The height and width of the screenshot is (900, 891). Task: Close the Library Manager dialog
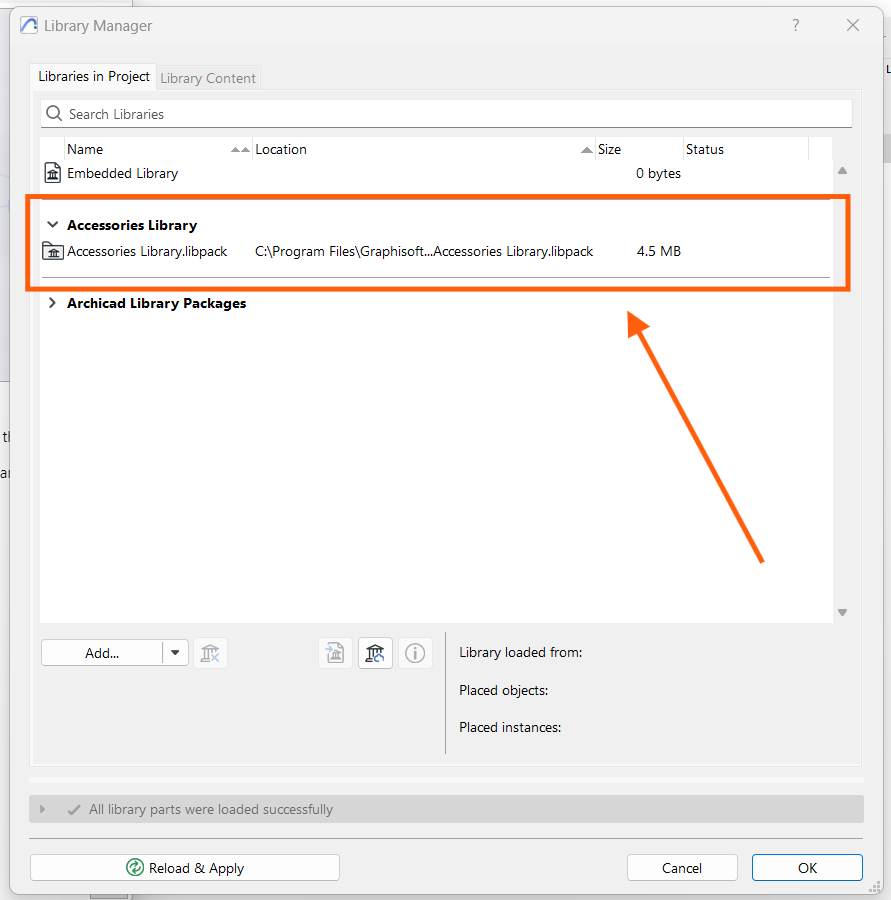(853, 25)
